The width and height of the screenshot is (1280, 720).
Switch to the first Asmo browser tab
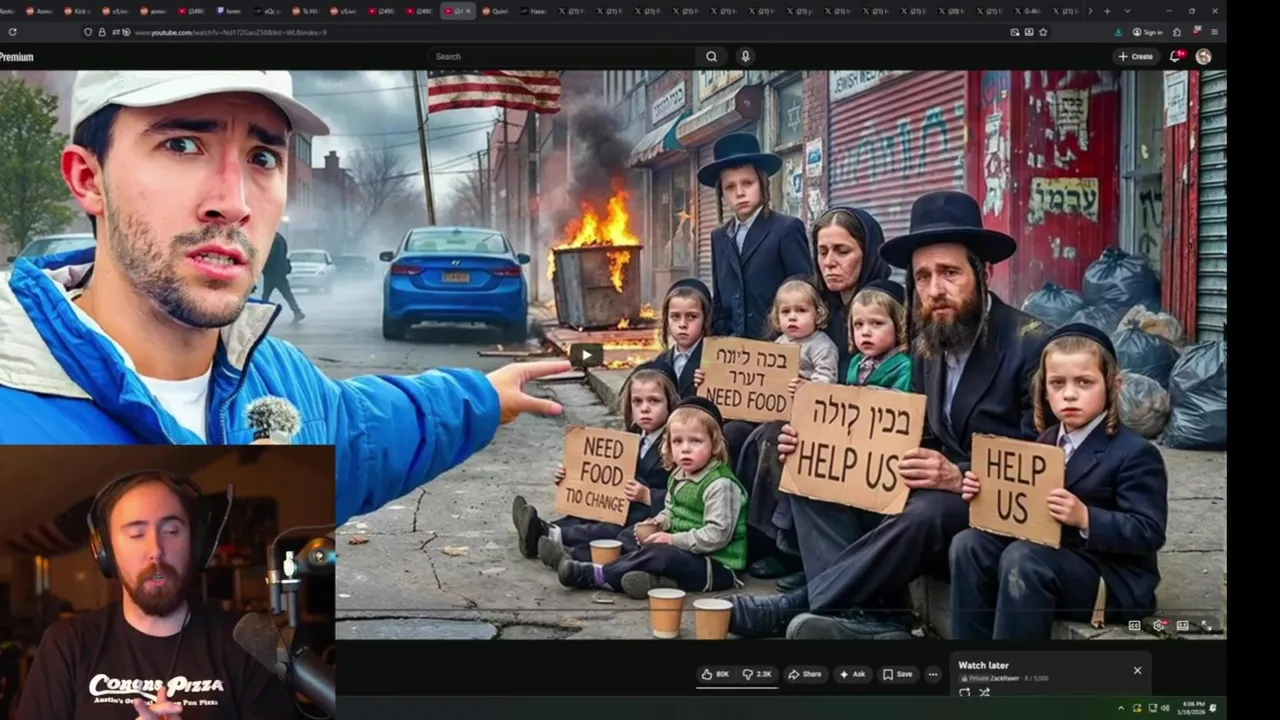pos(40,11)
